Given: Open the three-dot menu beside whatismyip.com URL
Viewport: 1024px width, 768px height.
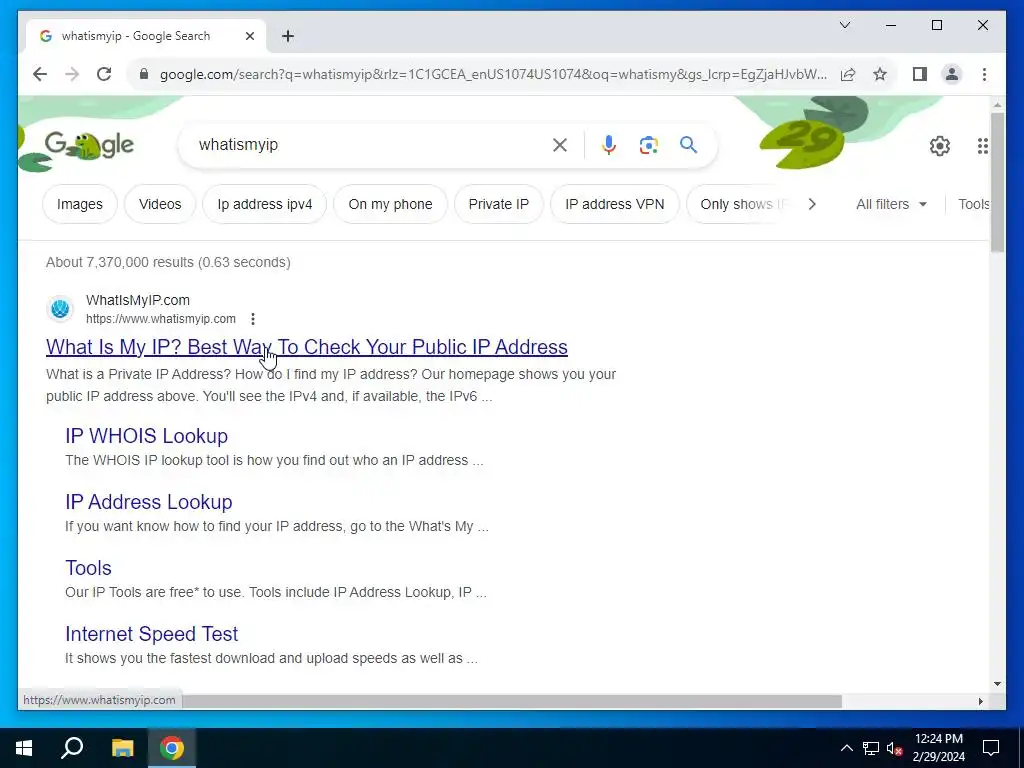Looking at the screenshot, I should pos(253,319).
